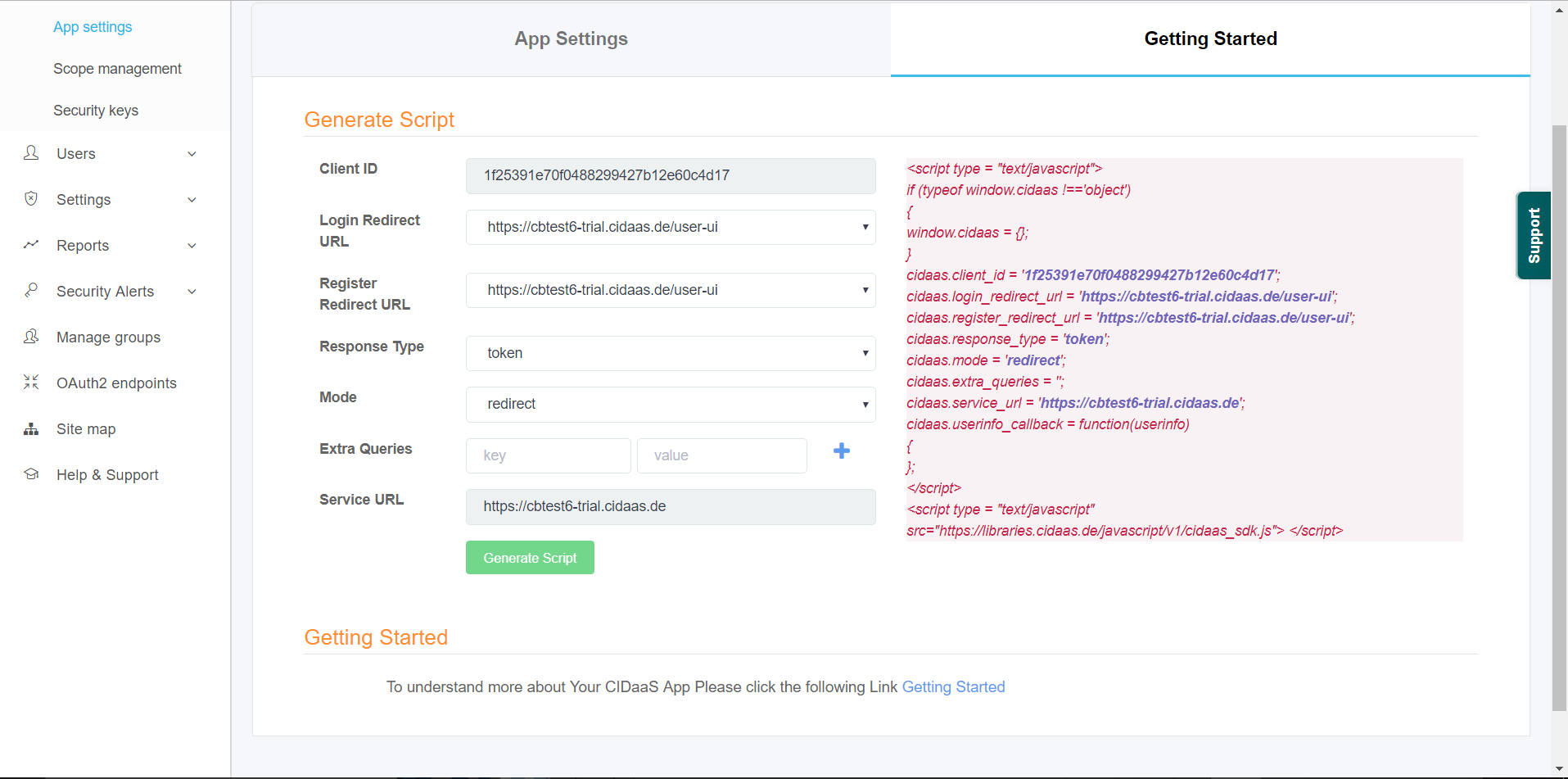Screen dimensions: 1568x779
Task: Open App settings in sidebar
Action: [x=93, y=27]
